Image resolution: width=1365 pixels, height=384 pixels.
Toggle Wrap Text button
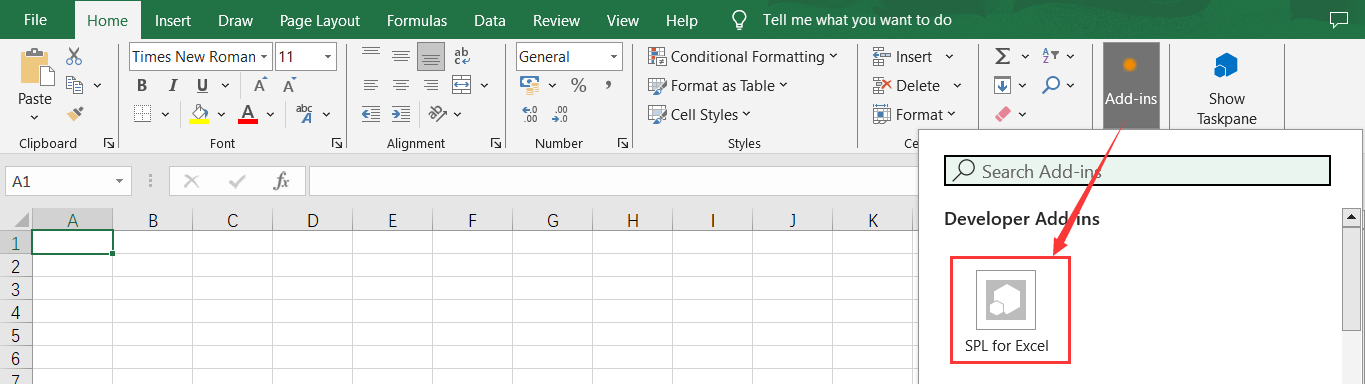pos(462,57)
